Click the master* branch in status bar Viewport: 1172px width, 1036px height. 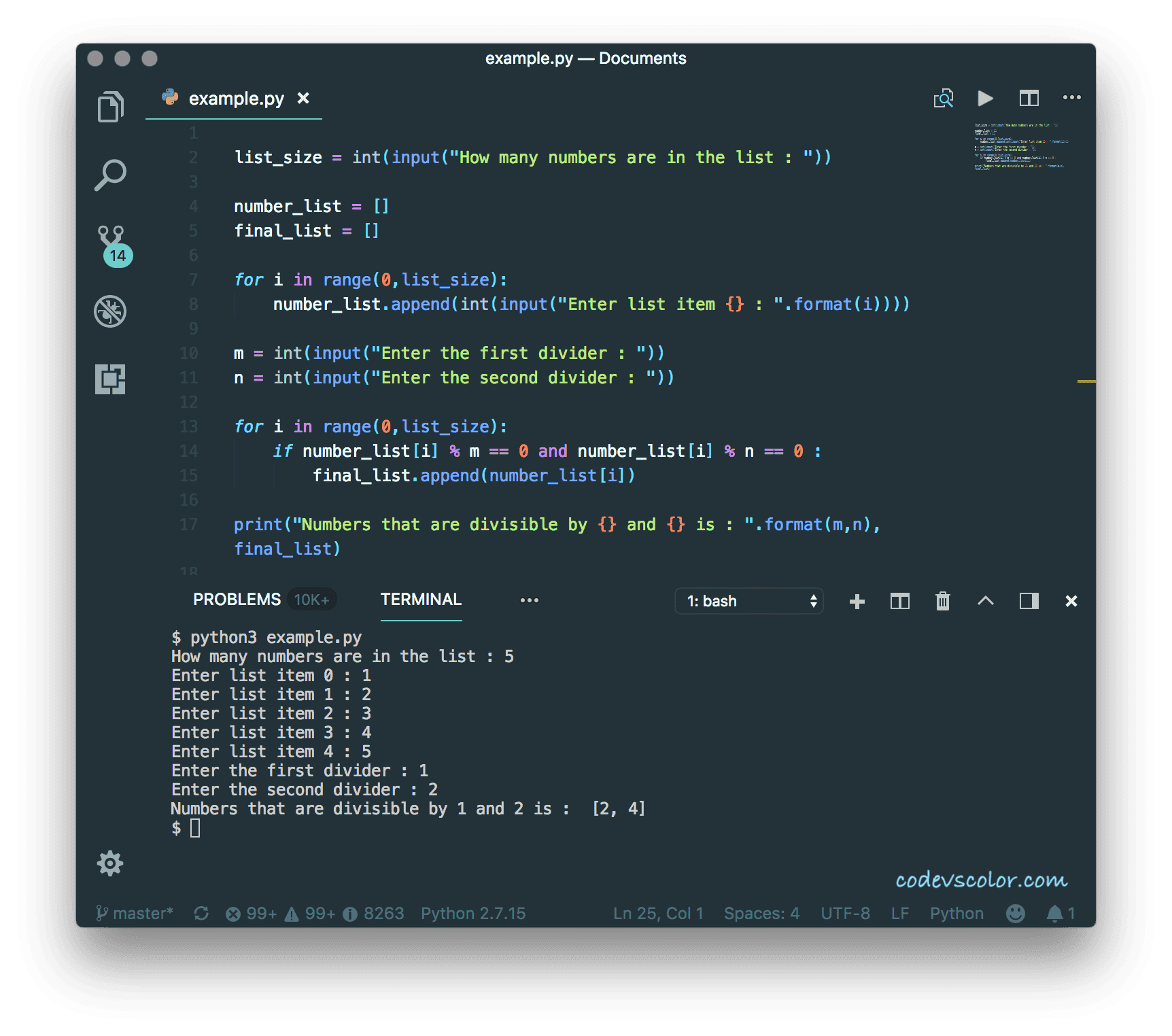coord(135,913)
